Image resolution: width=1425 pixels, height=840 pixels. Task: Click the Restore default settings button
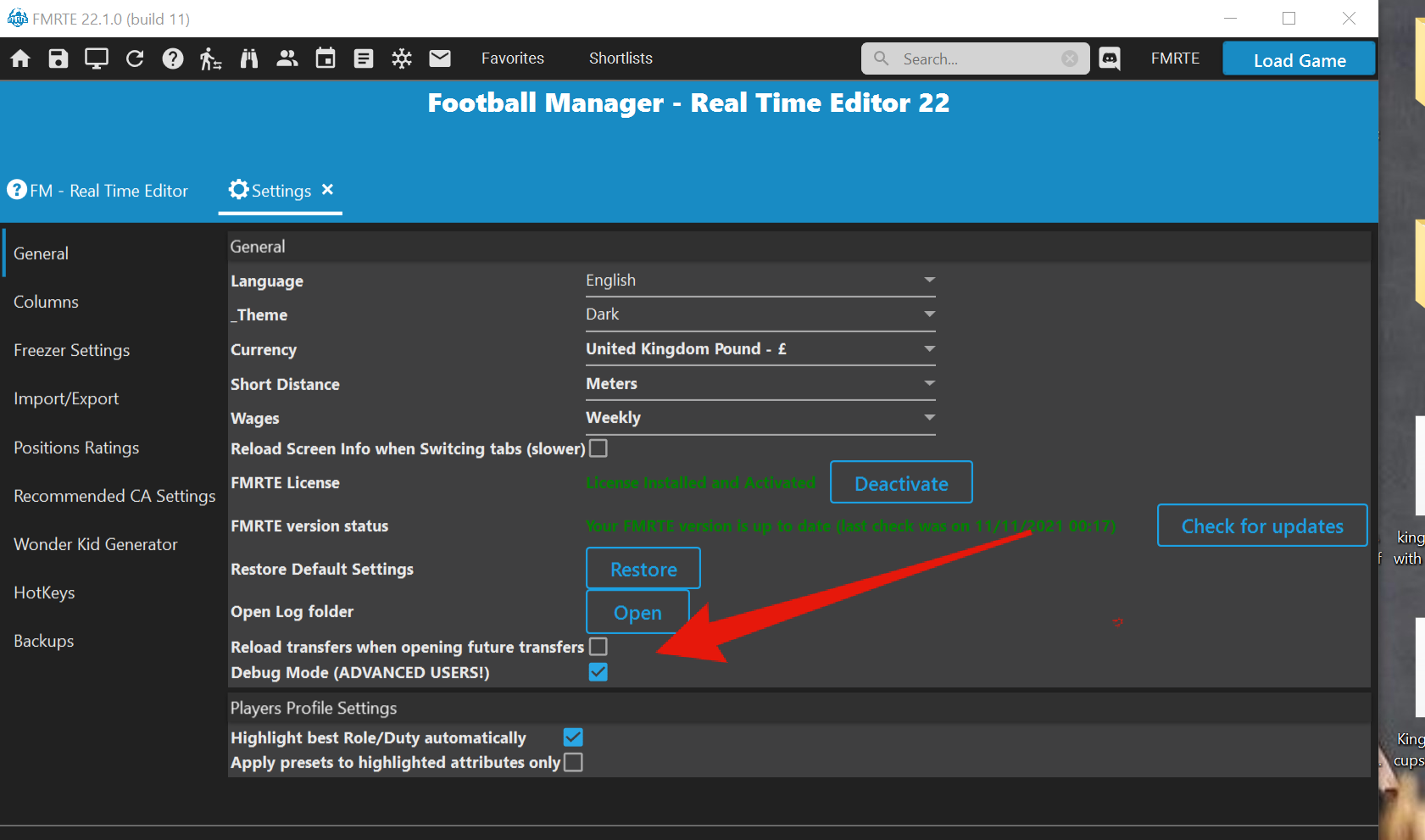click(643, 569)
